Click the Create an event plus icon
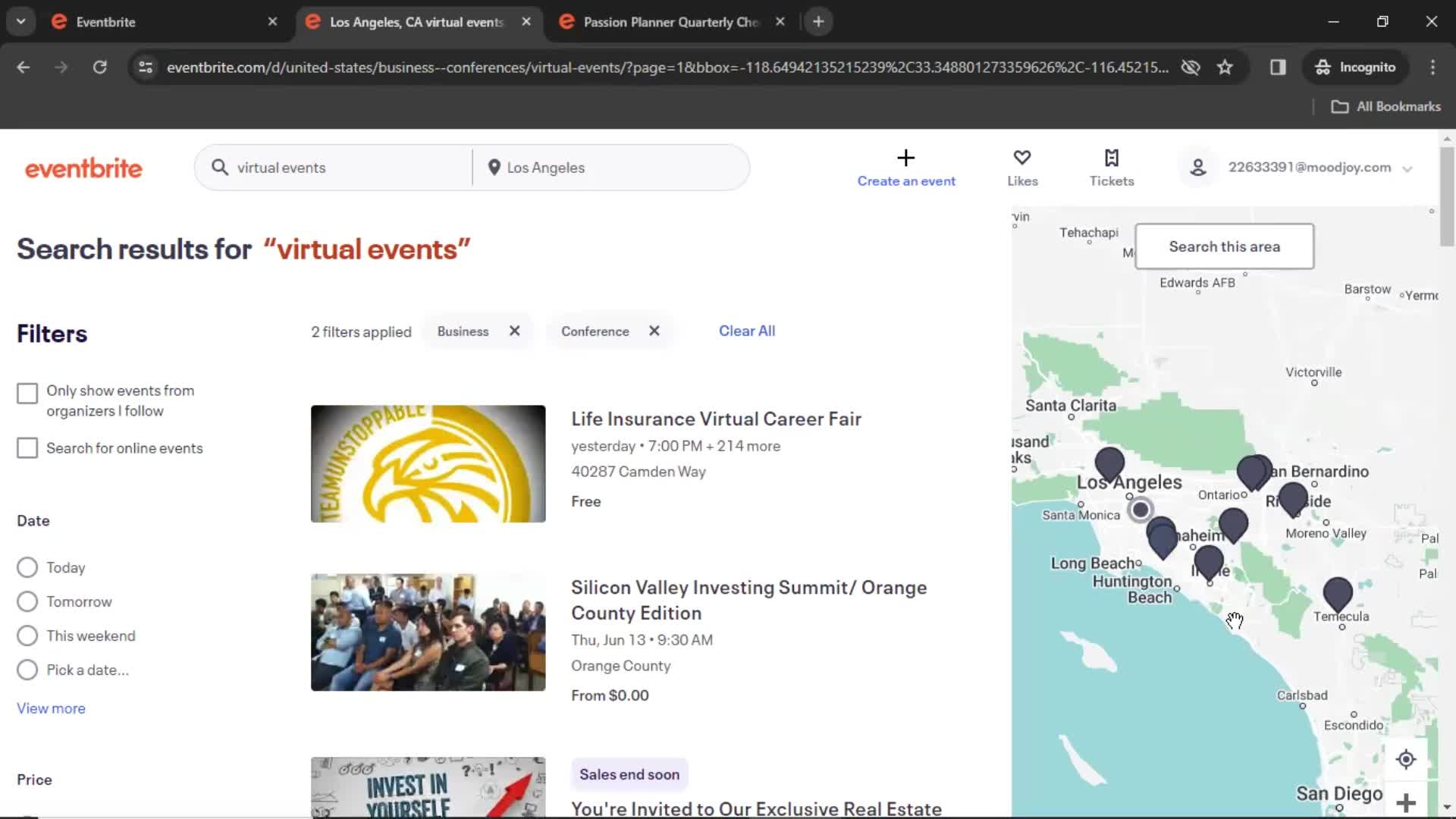The height and width of the screenshot is (819, 1456). coord(906,157)
